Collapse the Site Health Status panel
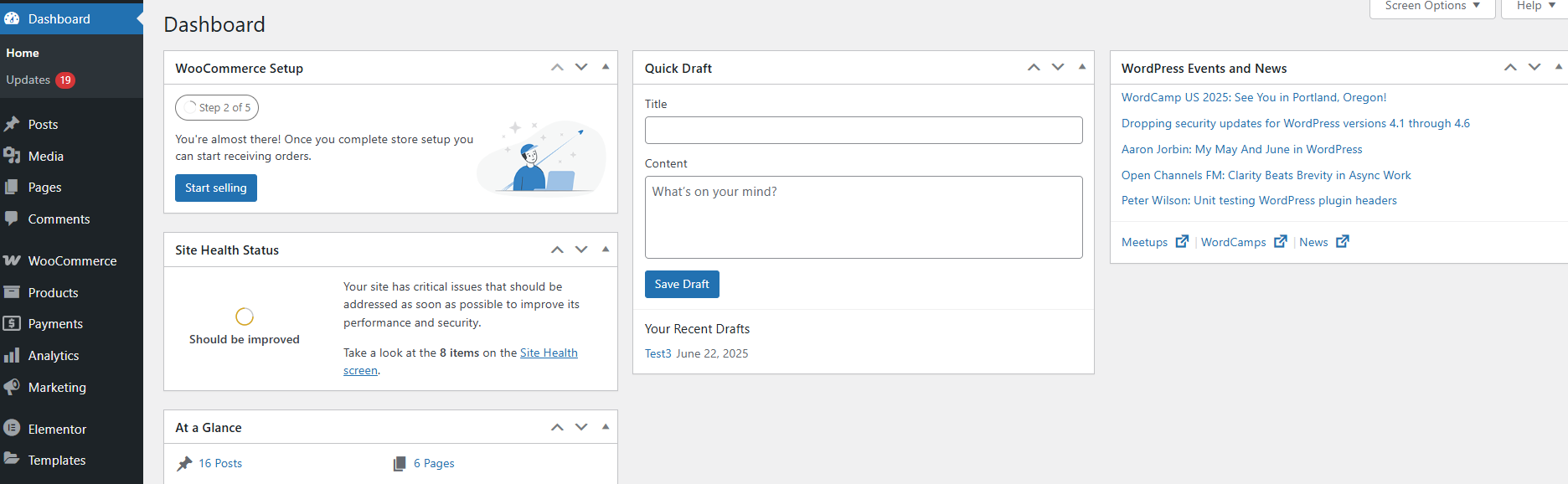 (606, 250)
